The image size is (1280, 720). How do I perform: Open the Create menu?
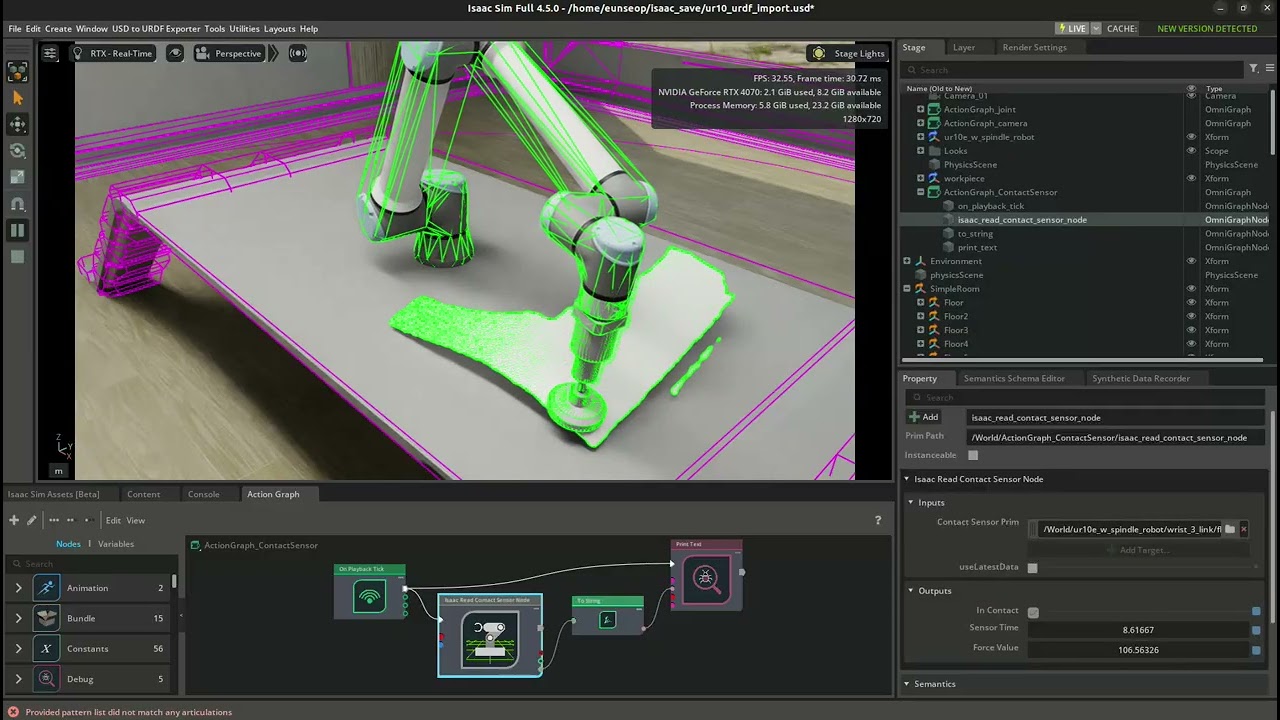(x=58, y=29)
